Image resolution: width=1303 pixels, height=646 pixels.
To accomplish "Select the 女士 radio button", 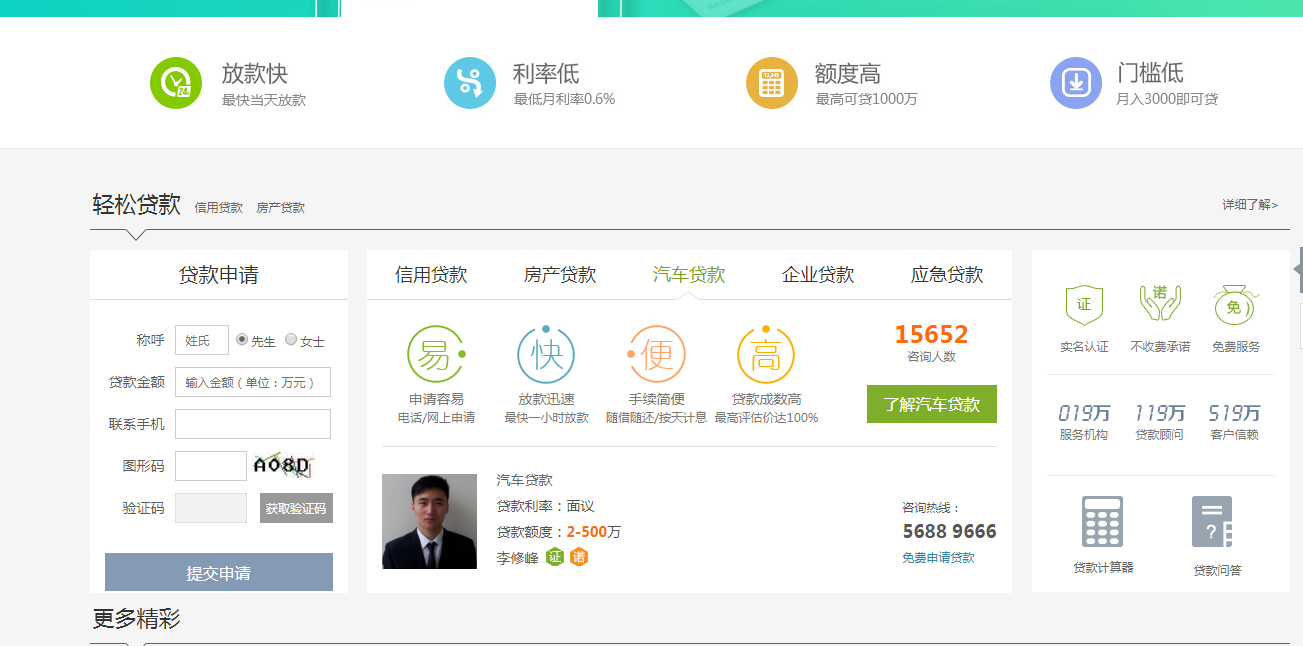I will [291, 340].
